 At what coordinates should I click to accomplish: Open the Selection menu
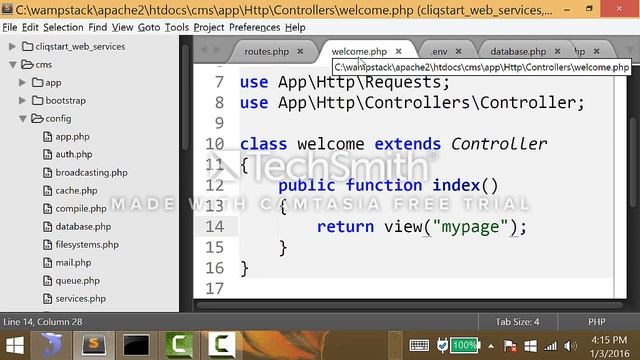[63, 27]
